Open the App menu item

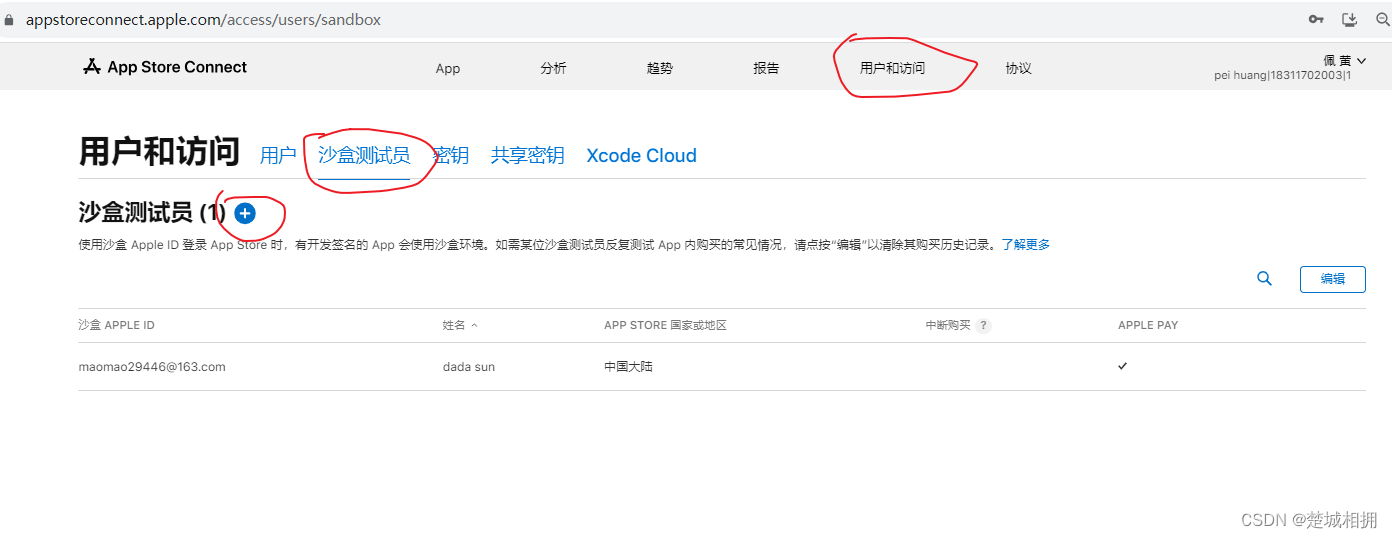[448, 68]
